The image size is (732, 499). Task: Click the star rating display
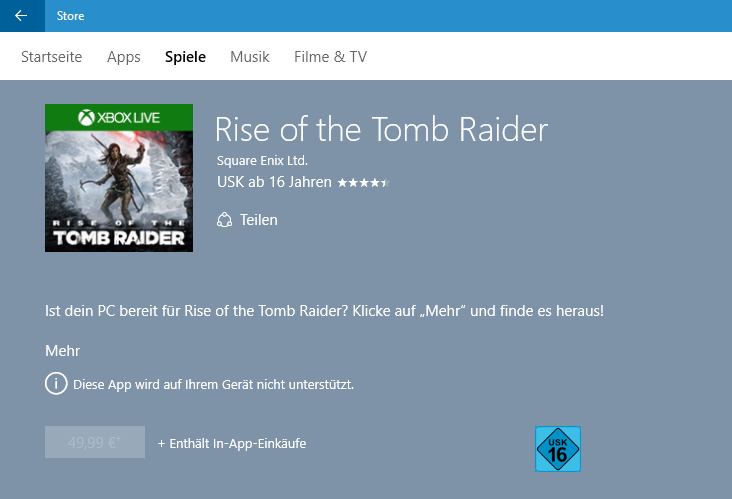tap(364, 183)
